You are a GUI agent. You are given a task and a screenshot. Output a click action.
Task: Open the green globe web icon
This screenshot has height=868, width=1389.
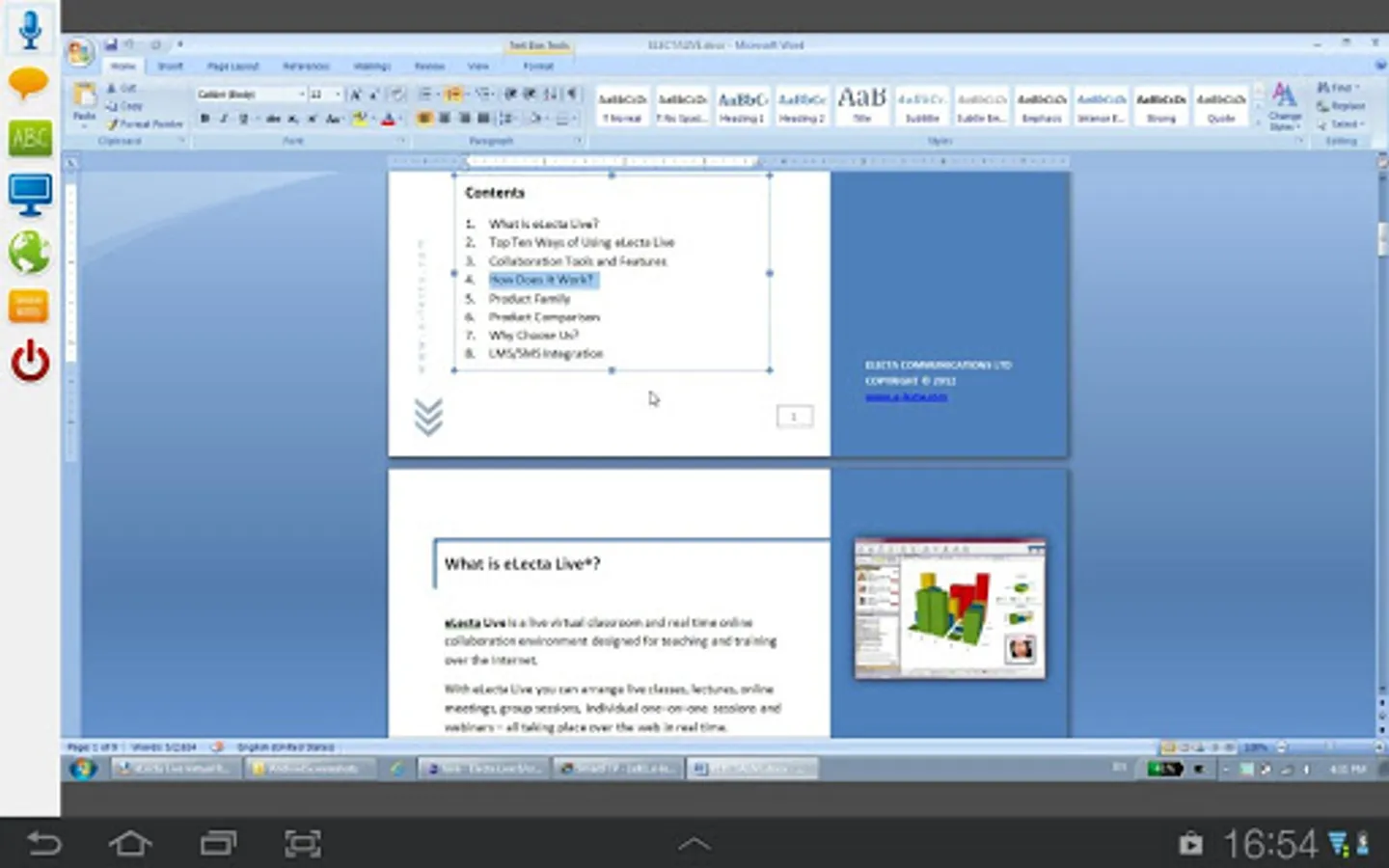pyautogui.click(x=30, y=252)
